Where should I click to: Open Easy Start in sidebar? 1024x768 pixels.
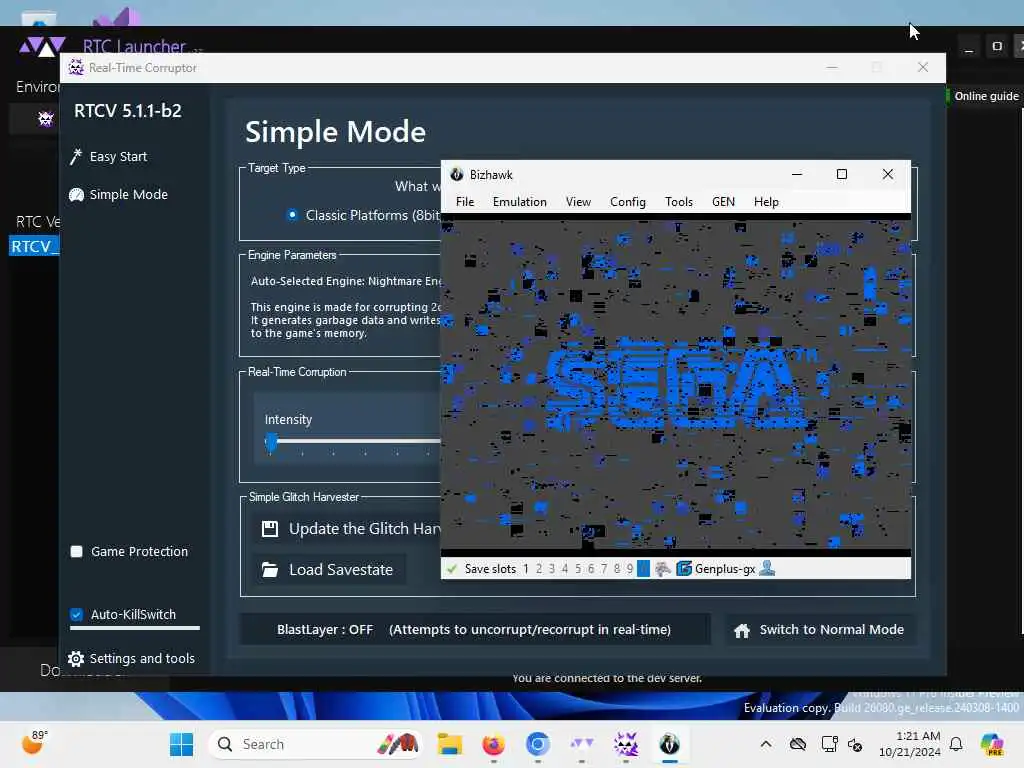[x=118, y=157]
